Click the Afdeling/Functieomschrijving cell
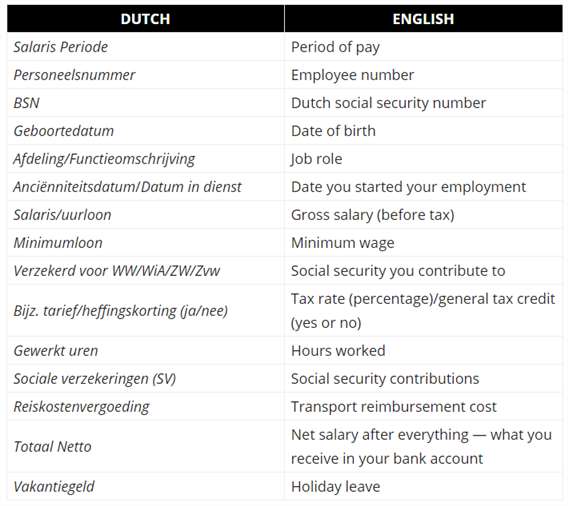This screenshot has height=506, width=568. 146,159
